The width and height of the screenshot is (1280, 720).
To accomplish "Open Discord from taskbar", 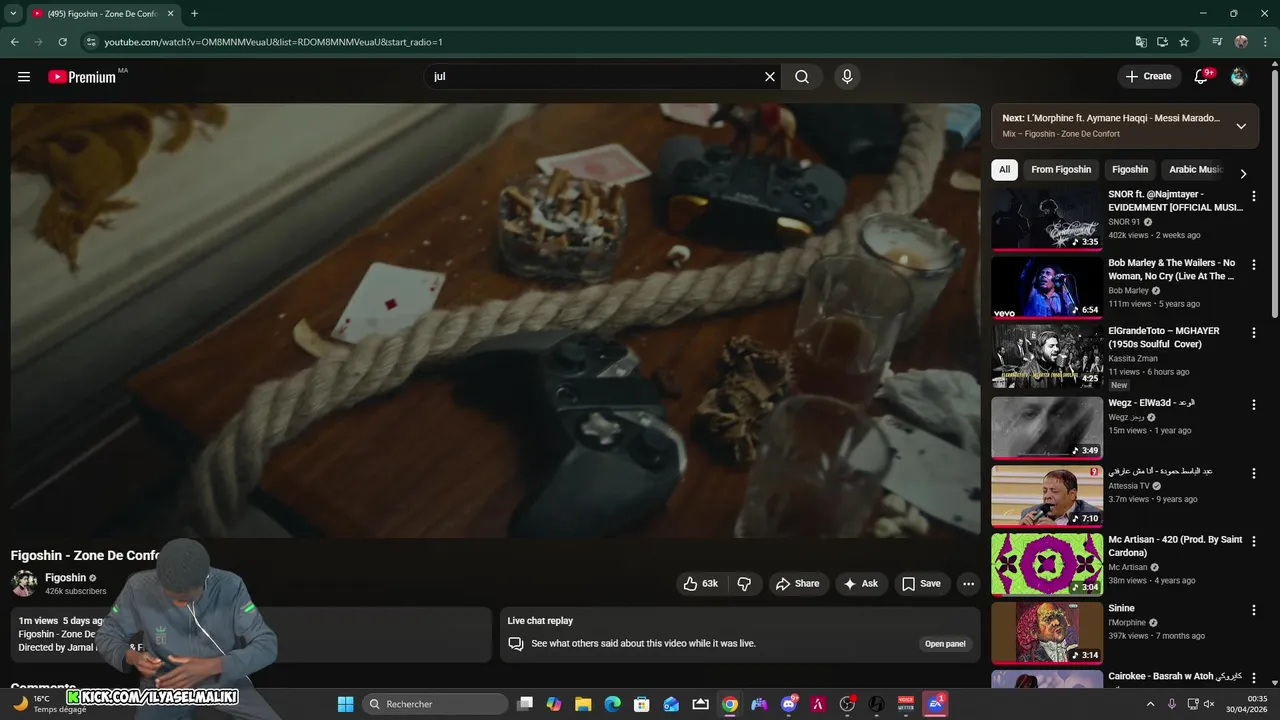I will point(789,704).
